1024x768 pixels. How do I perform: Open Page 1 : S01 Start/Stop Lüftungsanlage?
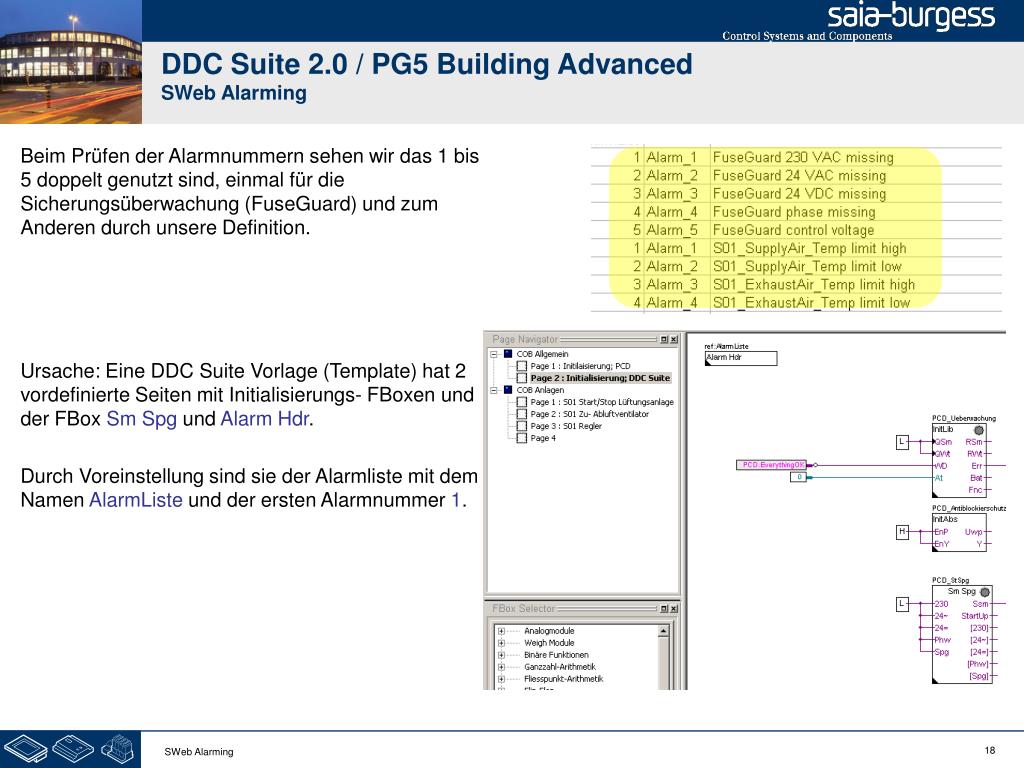[601, 402]
